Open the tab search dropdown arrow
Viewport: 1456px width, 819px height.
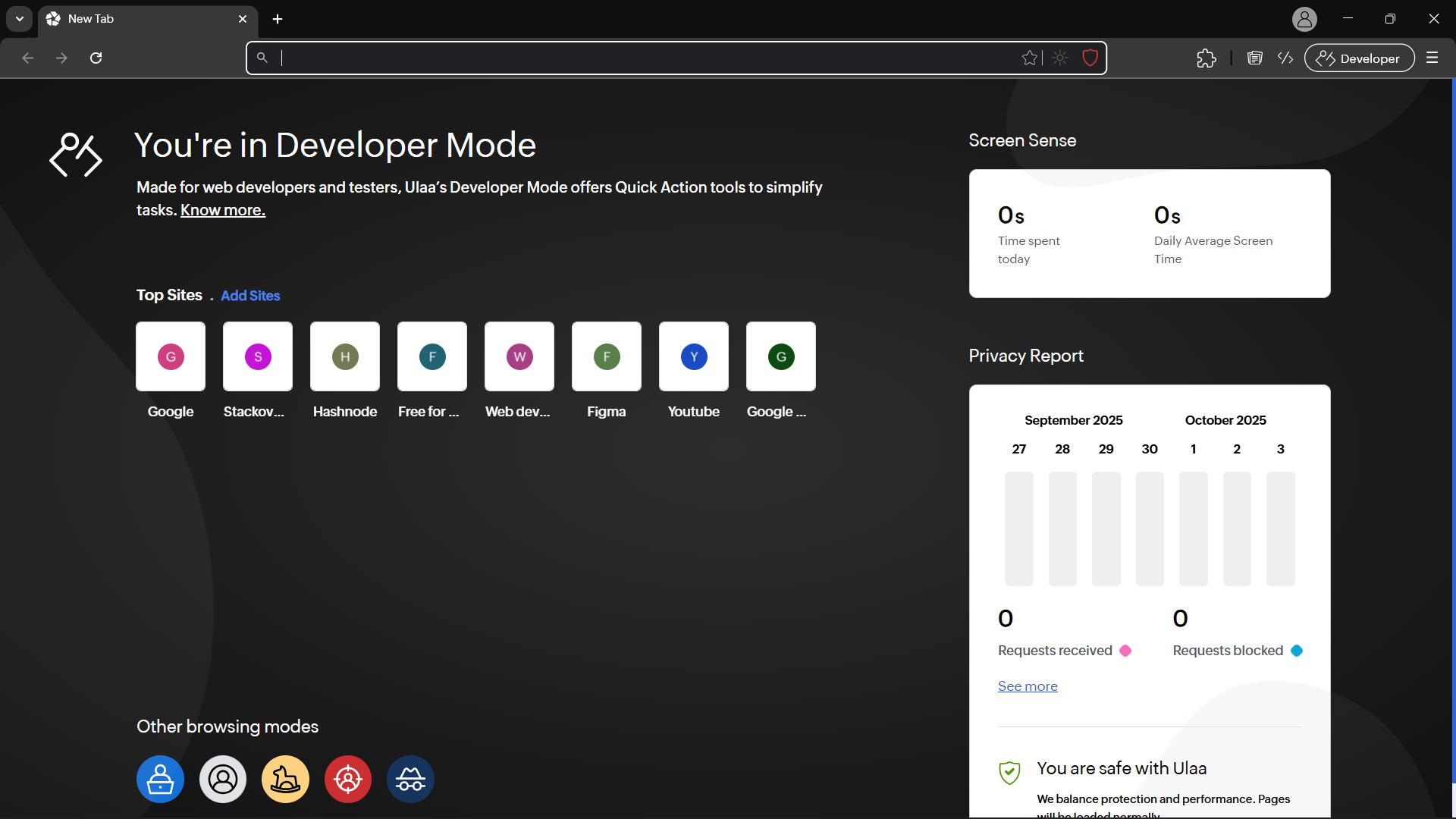coord(20,19)
